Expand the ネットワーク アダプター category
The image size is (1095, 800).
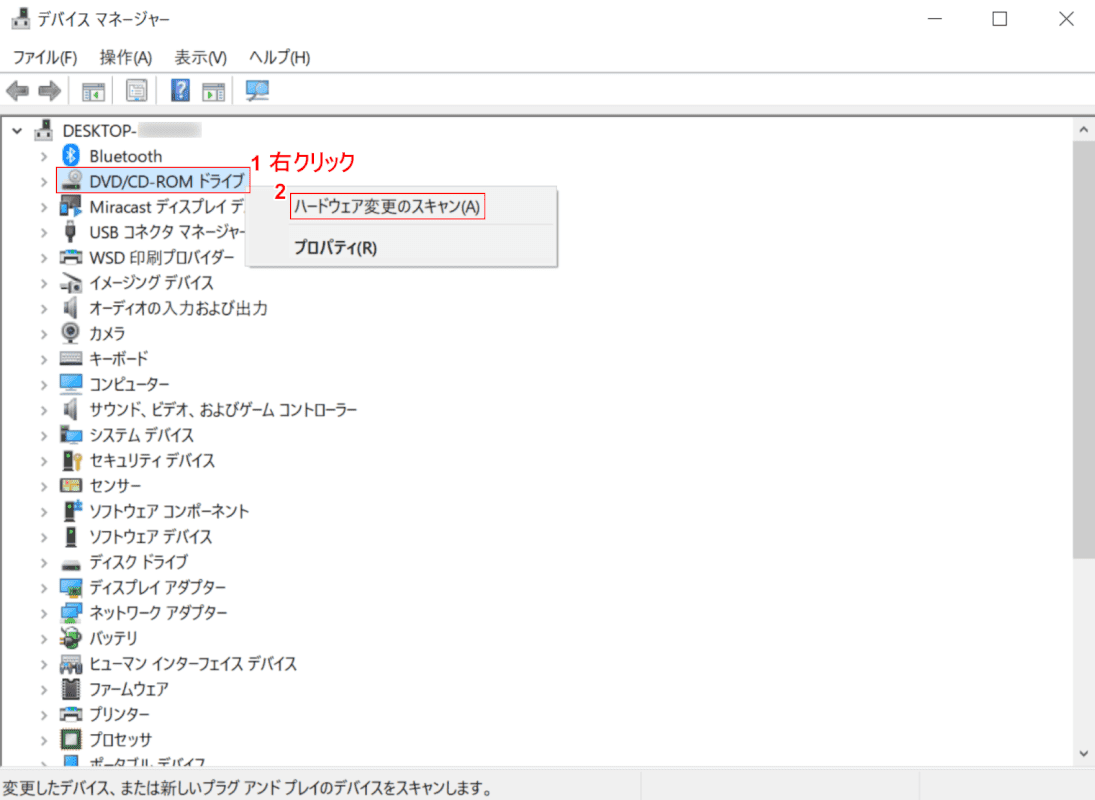coord(44,613)
